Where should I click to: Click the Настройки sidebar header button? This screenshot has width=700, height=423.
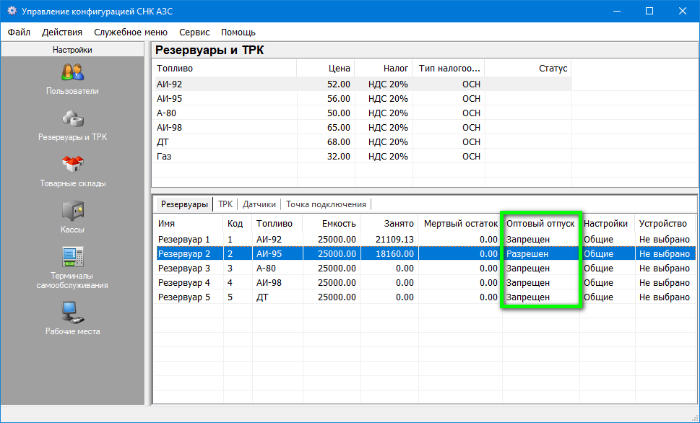click(x=72, y=49)
